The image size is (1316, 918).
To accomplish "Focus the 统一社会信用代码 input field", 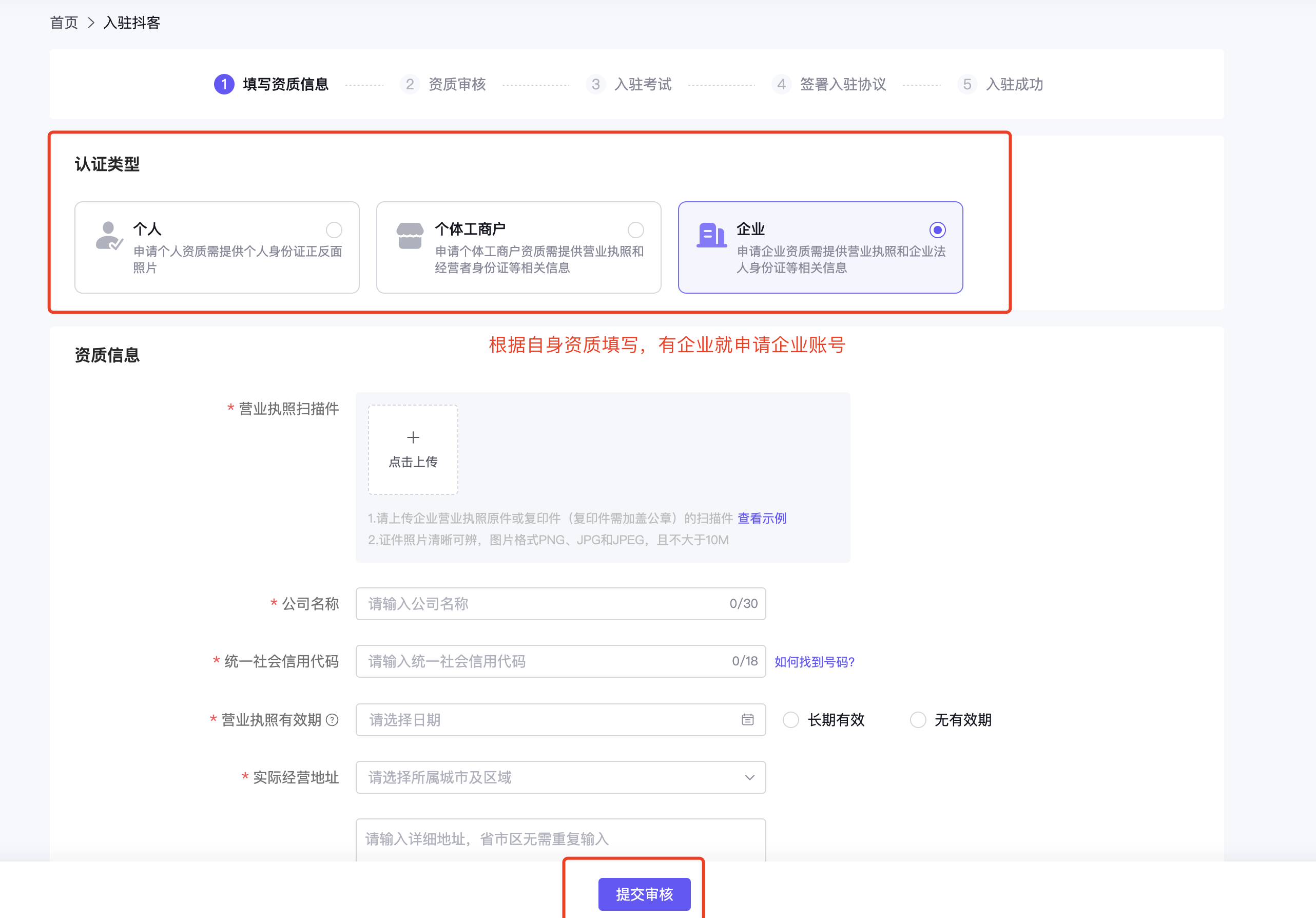I will (x=560, y=661).
